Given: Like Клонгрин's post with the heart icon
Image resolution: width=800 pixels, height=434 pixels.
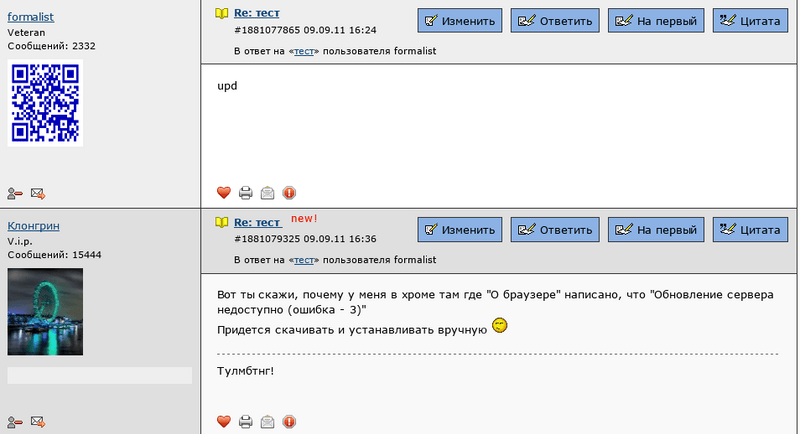Looking at the screenshot, I should [x=224, y=421].
